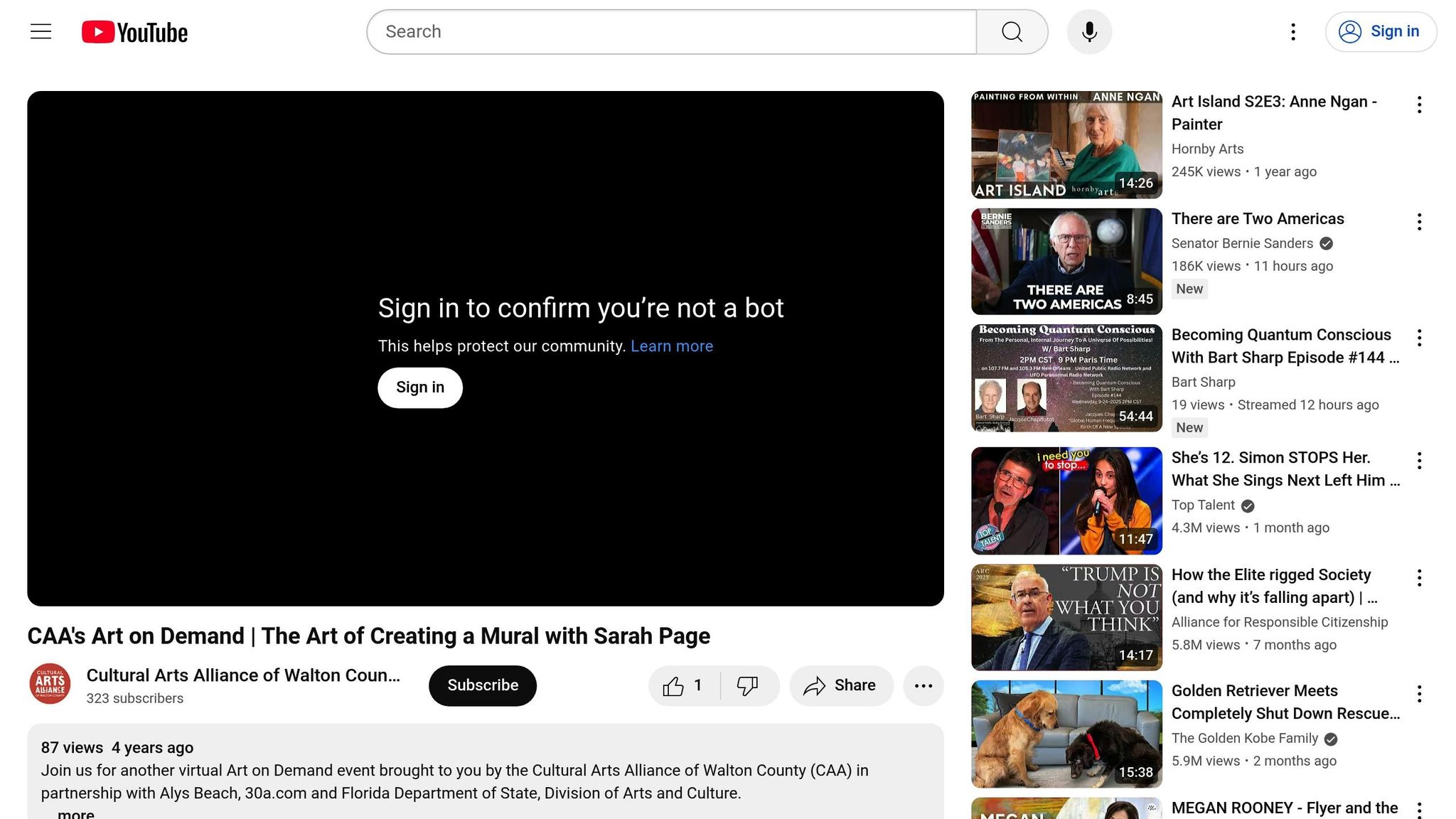
Task: Play Trump Is Not What You Think thumbnail
Action: [x=1066, y=618]
